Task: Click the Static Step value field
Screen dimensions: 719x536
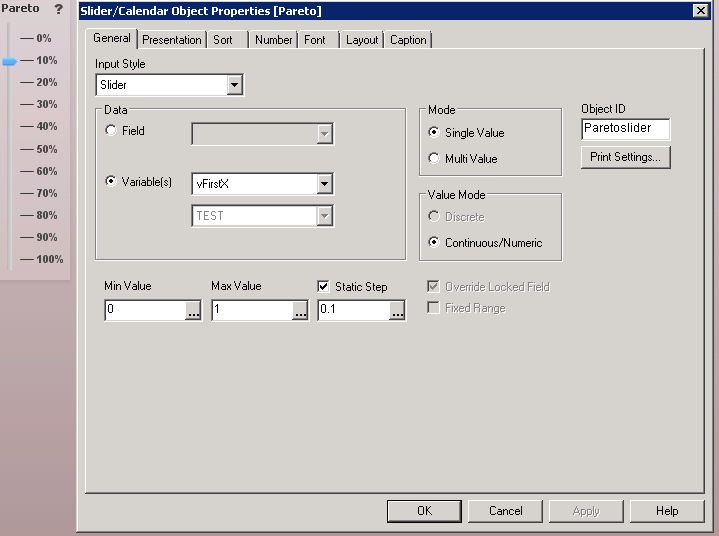Action: point(354,310)
